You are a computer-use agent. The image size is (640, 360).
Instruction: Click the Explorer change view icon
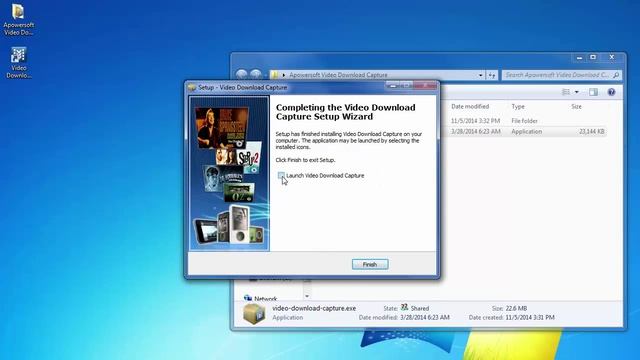point(566,92)
